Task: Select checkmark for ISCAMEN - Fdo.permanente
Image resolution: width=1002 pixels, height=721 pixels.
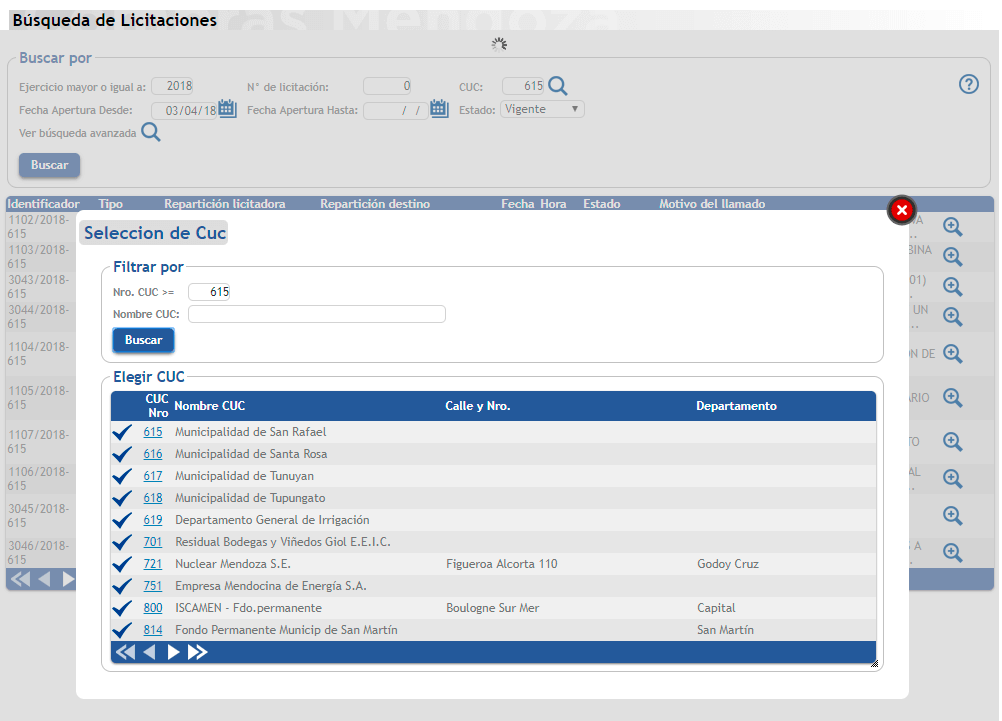Action: (122, 608)
